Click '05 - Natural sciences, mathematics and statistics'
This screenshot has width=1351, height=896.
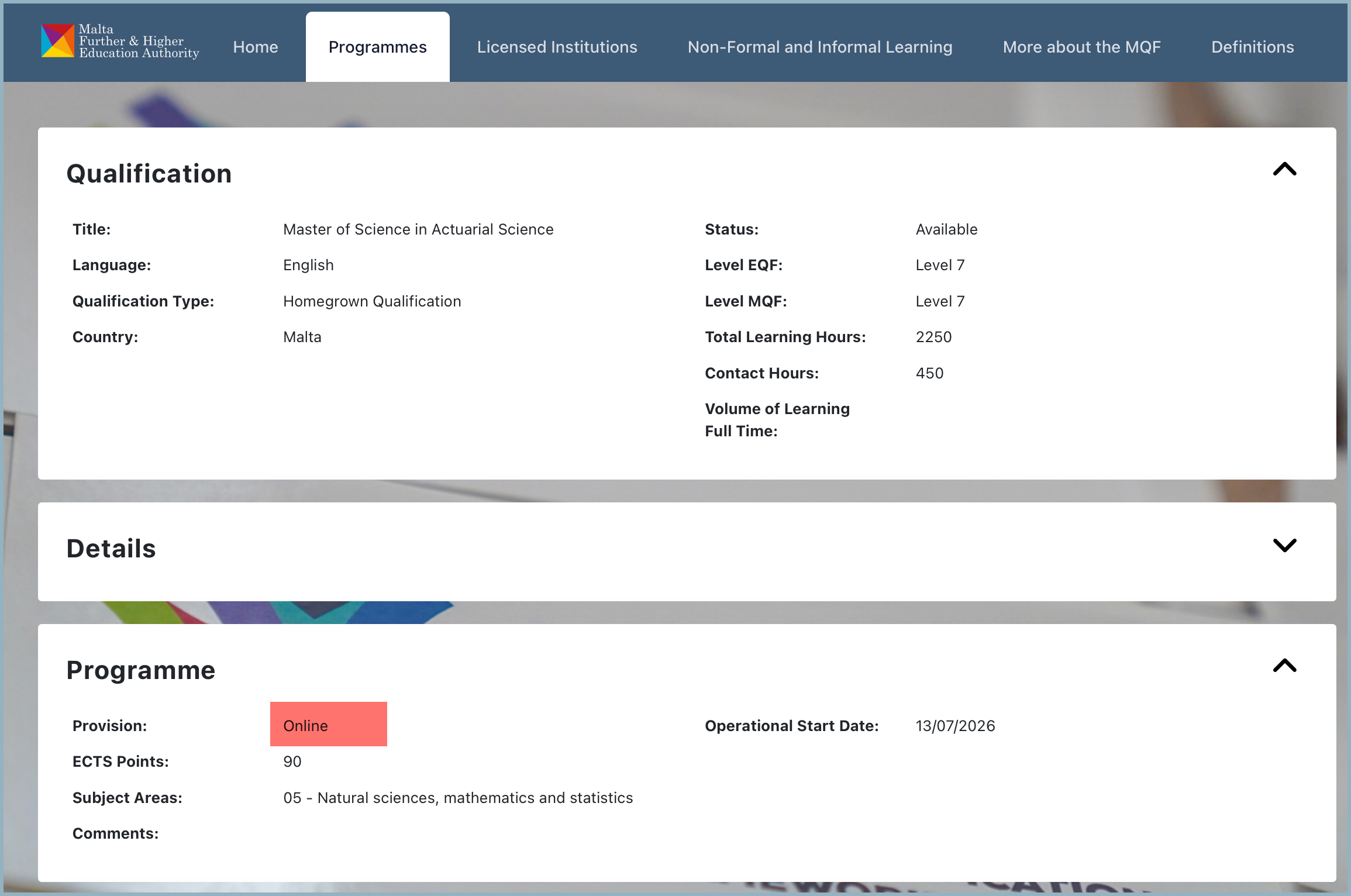point(458,798)
